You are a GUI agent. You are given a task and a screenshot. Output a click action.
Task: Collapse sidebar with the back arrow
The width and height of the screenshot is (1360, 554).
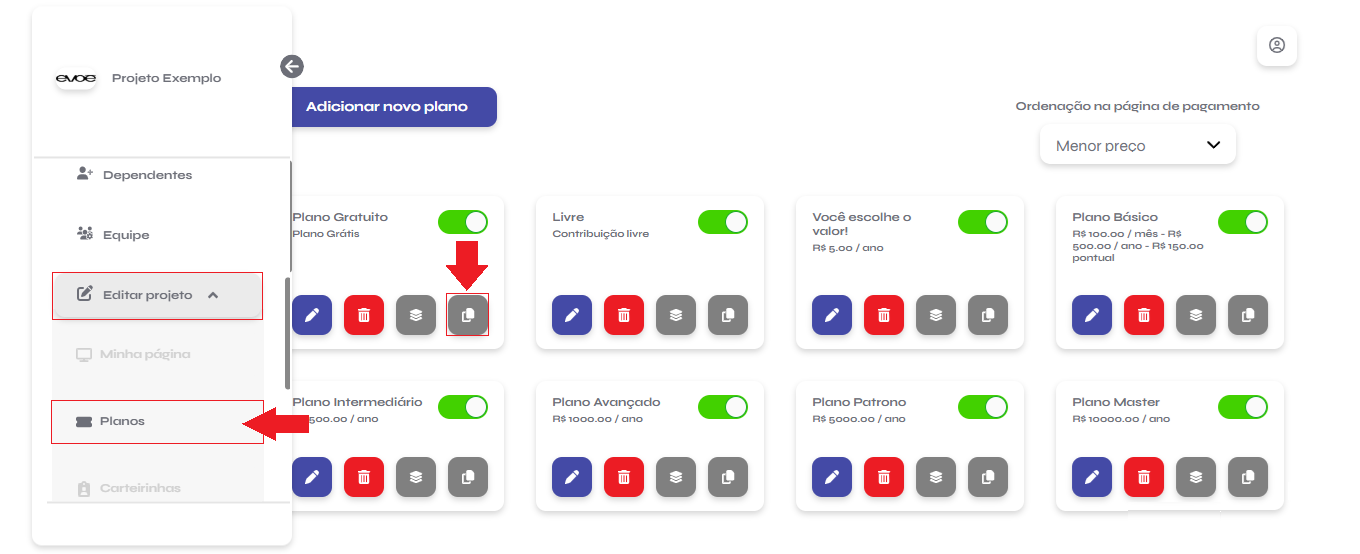[x=292, y=67]
